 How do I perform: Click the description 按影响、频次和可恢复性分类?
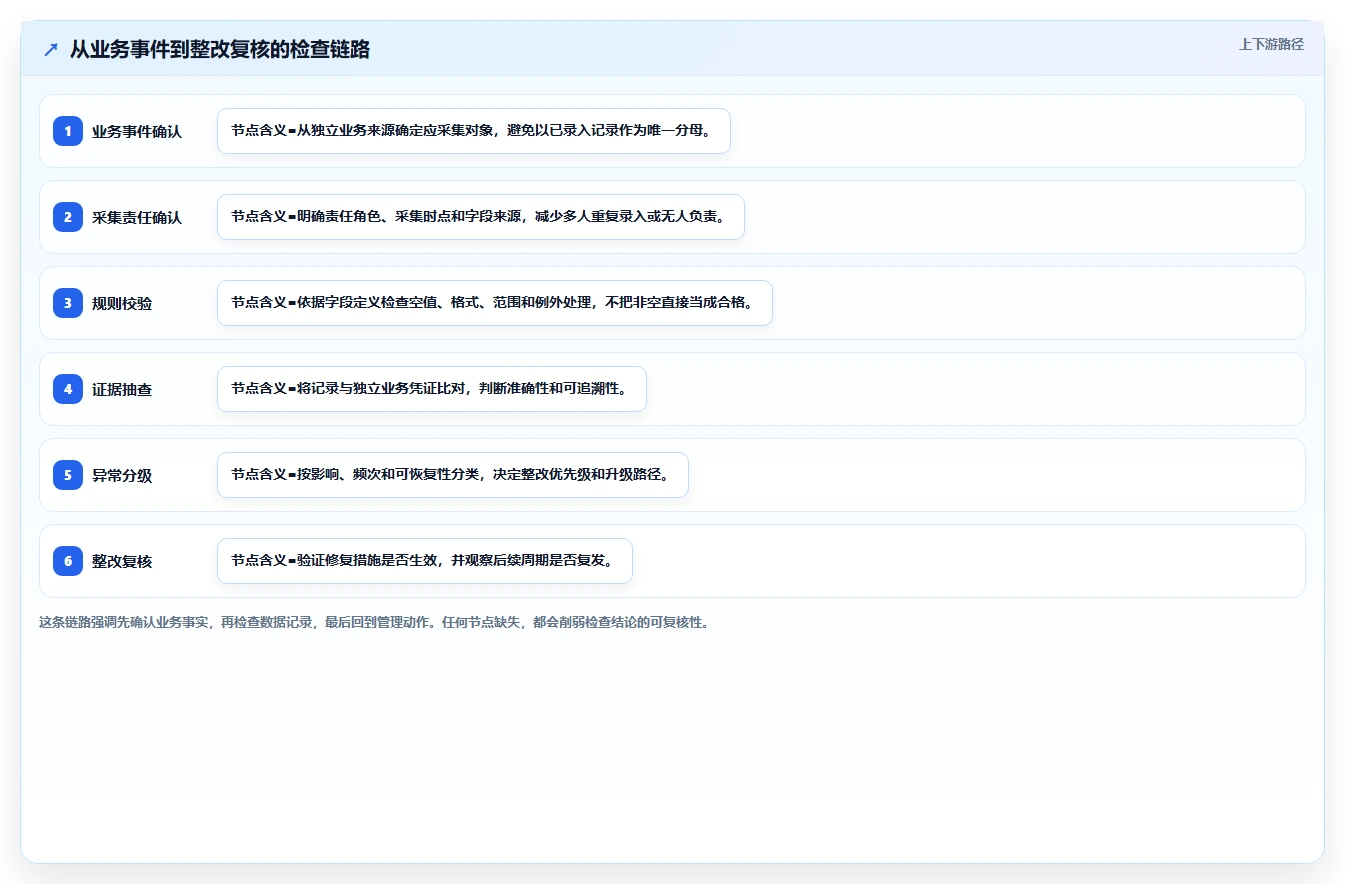pos(453,475)
